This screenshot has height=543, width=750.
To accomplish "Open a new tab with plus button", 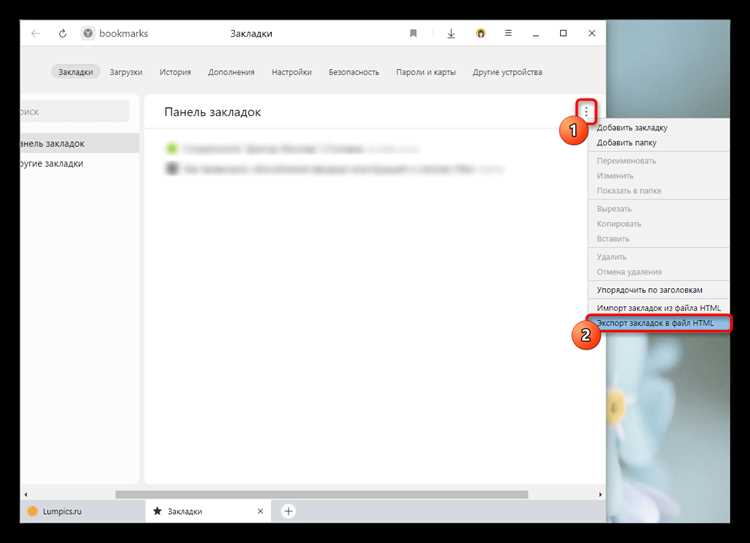I will tap(288, 511).
